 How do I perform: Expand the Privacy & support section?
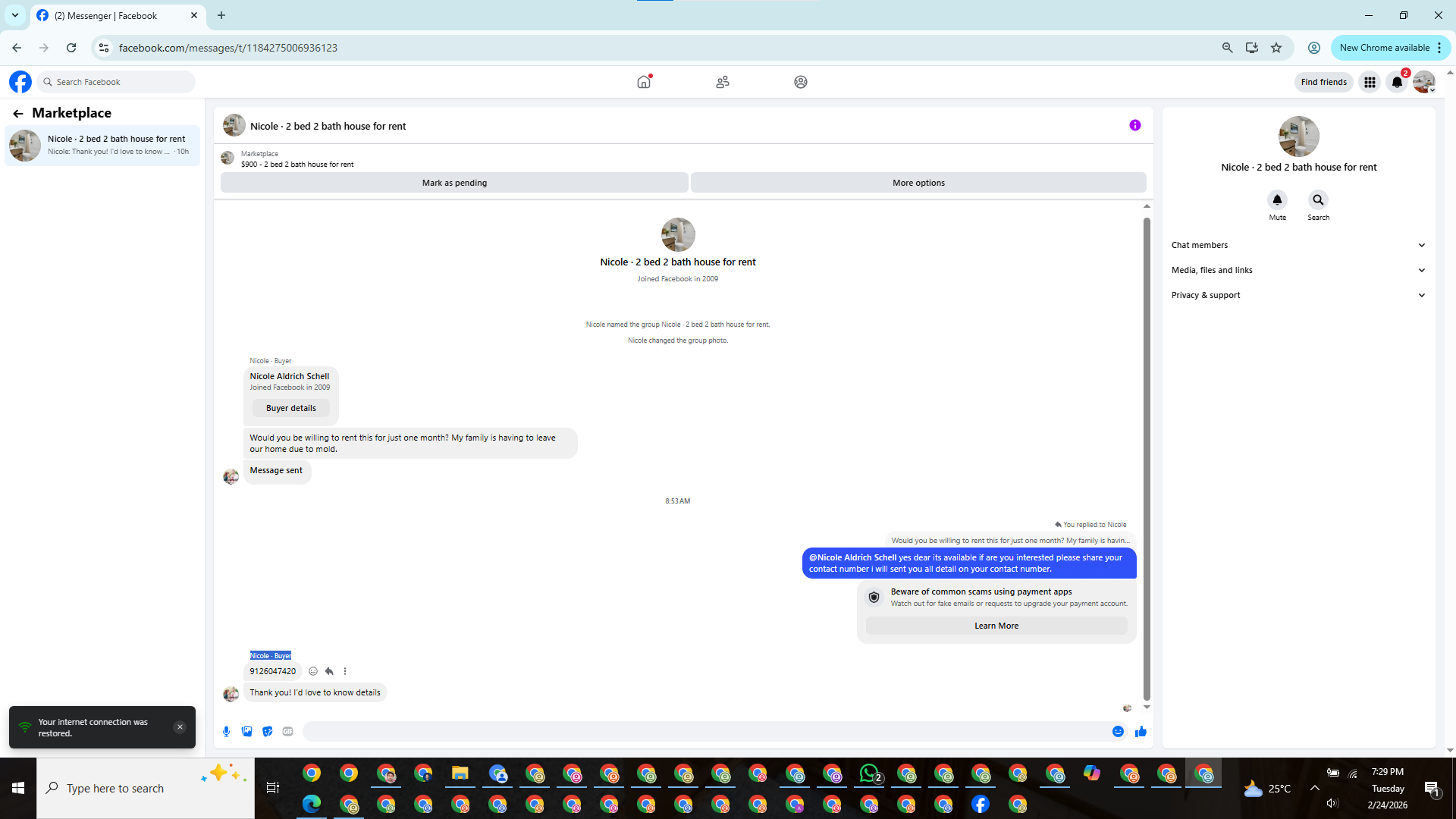tap(1298, 295)
